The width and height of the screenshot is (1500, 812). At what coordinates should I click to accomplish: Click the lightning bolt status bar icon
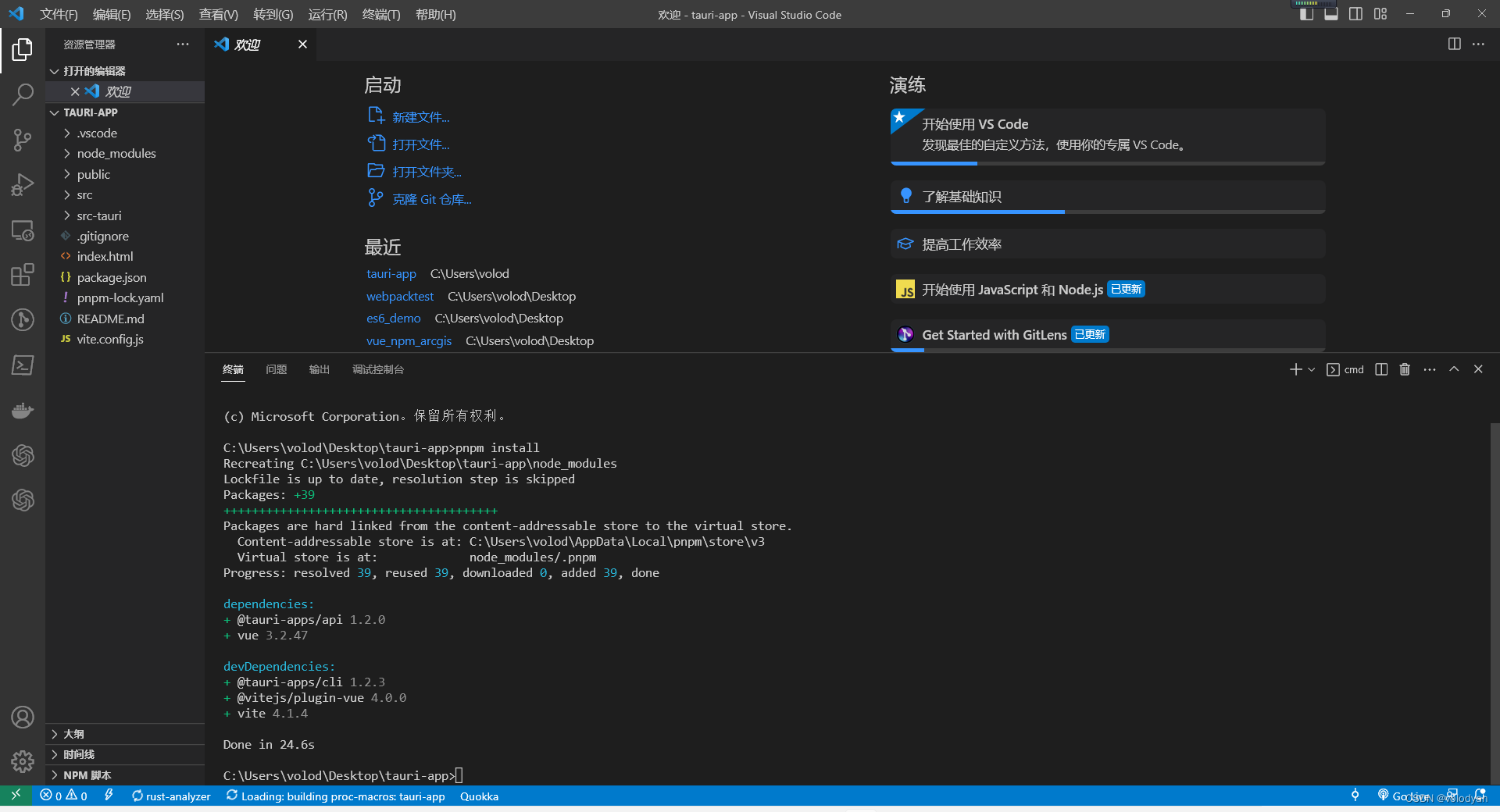tap(109, 796)
